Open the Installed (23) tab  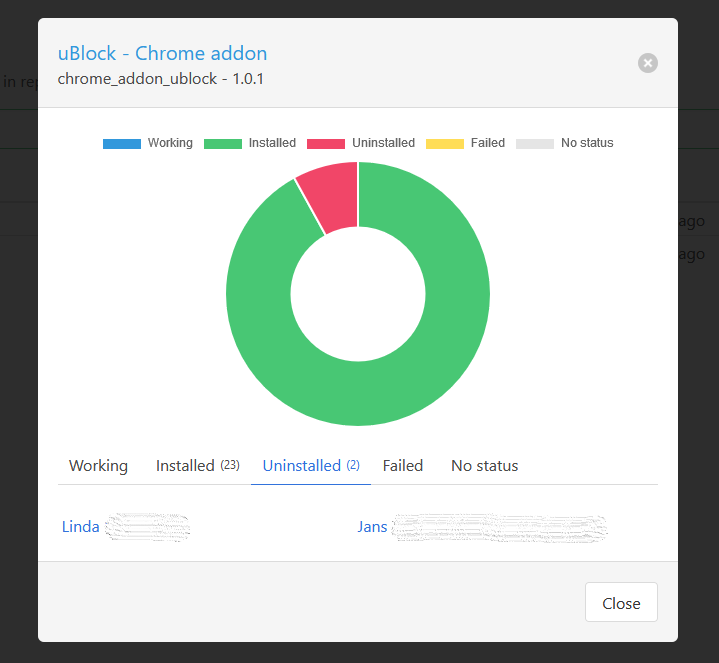tap(197, 466)
